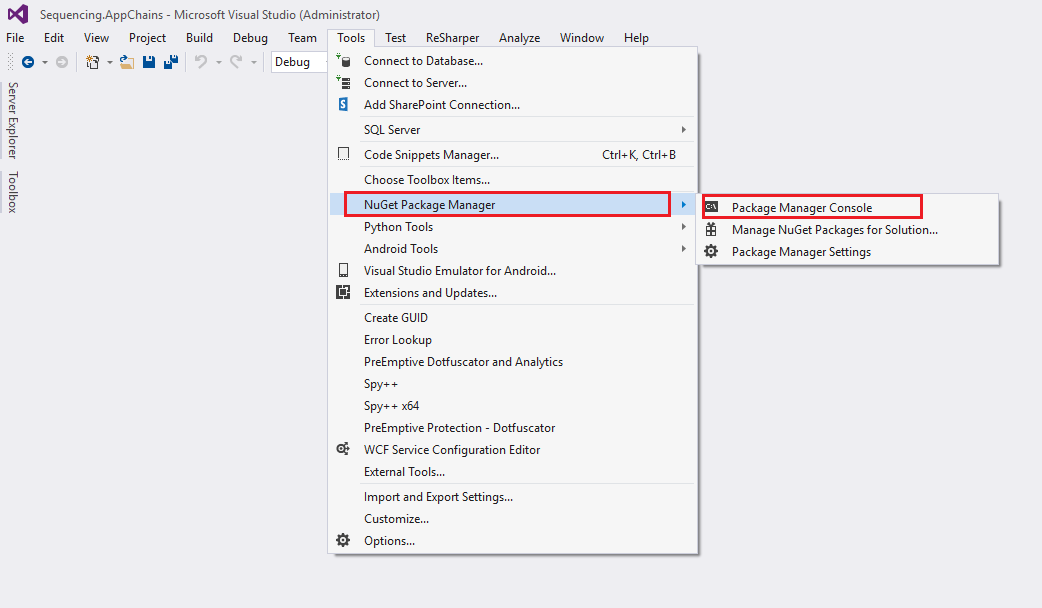Select Choose Toolbox Items
1042x608 pixels.
click(513, 179)
